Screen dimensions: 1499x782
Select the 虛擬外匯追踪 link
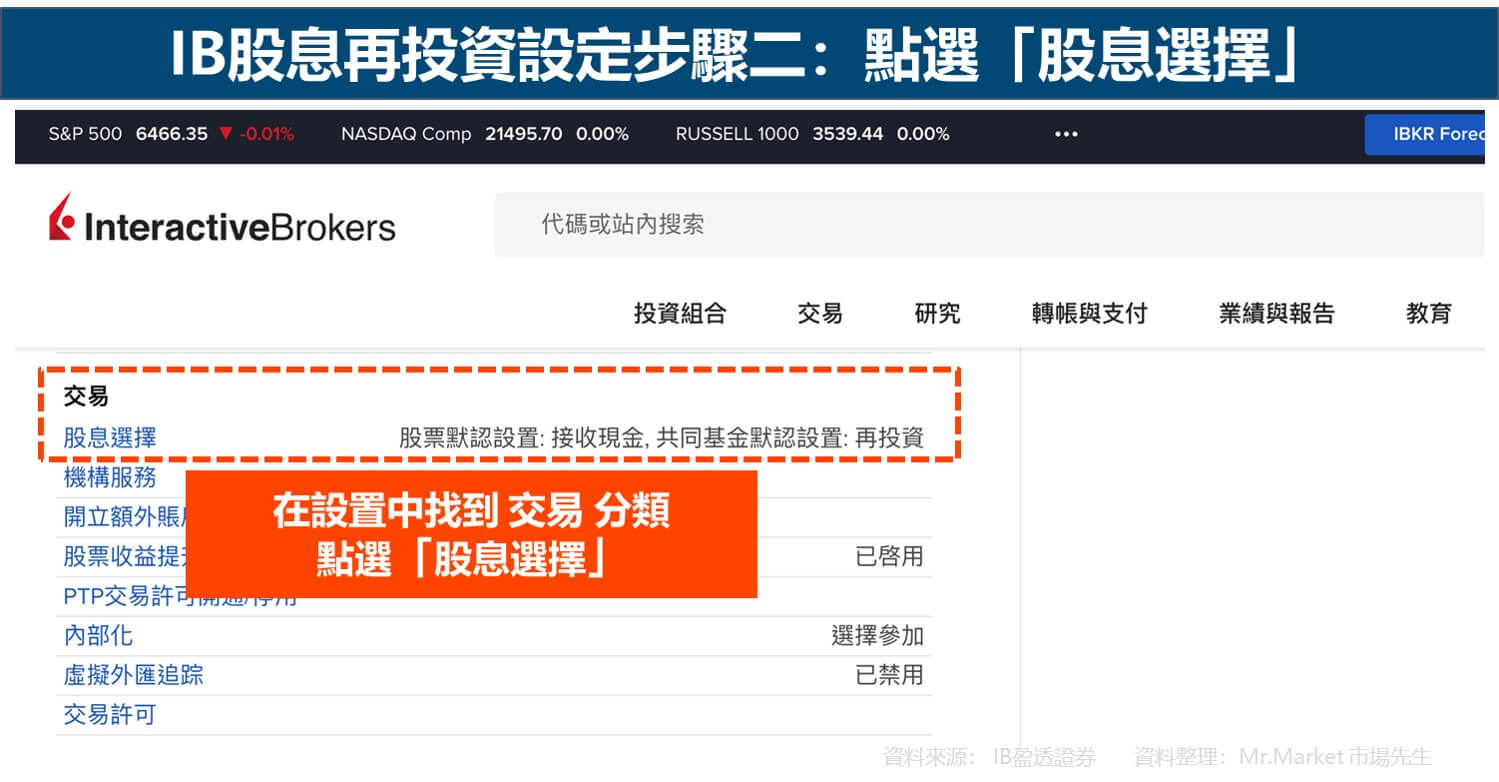[133, 675]
